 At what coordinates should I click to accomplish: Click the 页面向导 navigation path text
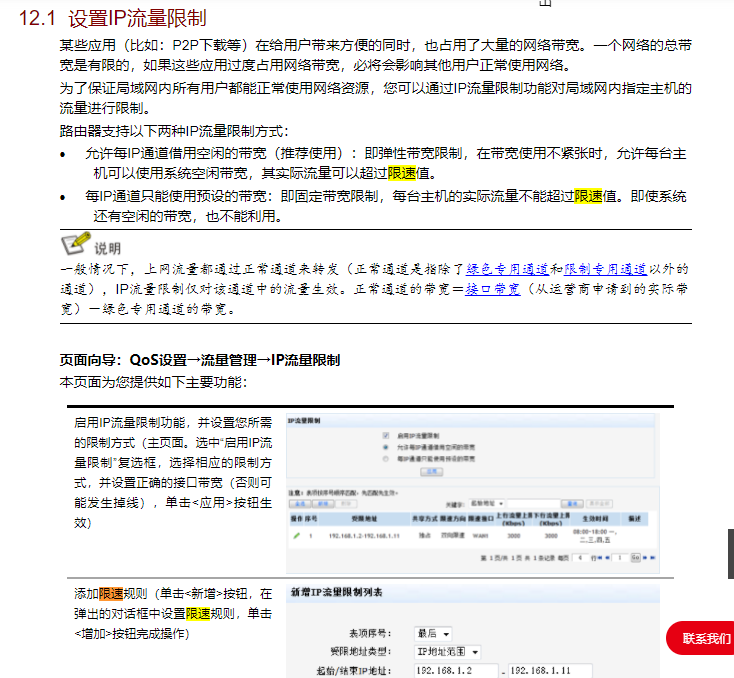(x=199, y=360)
